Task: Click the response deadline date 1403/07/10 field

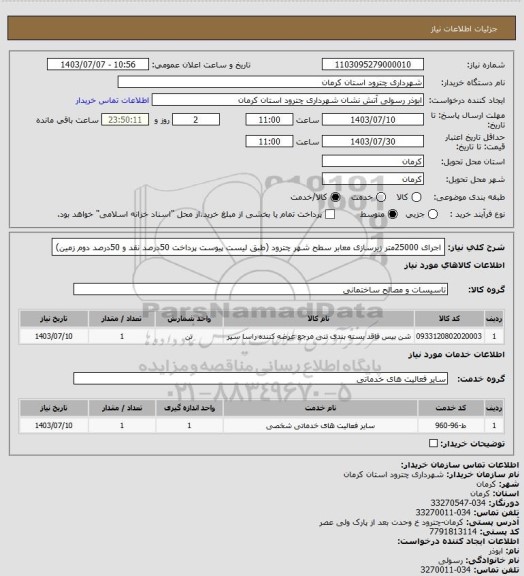Action: coord(373,120)
